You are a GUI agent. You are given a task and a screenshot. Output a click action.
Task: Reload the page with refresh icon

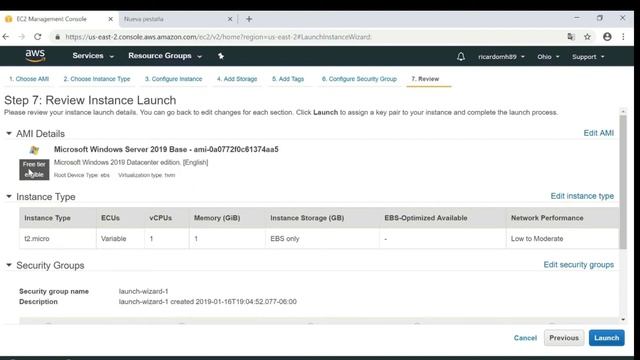[38, 37]
